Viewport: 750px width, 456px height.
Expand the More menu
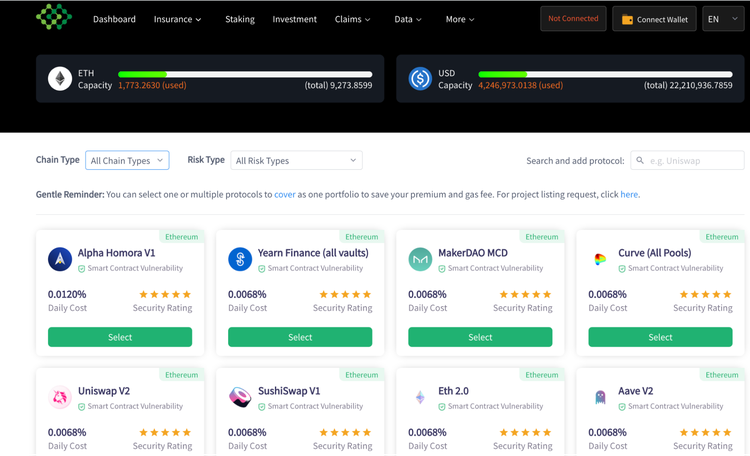coord(460,19)
